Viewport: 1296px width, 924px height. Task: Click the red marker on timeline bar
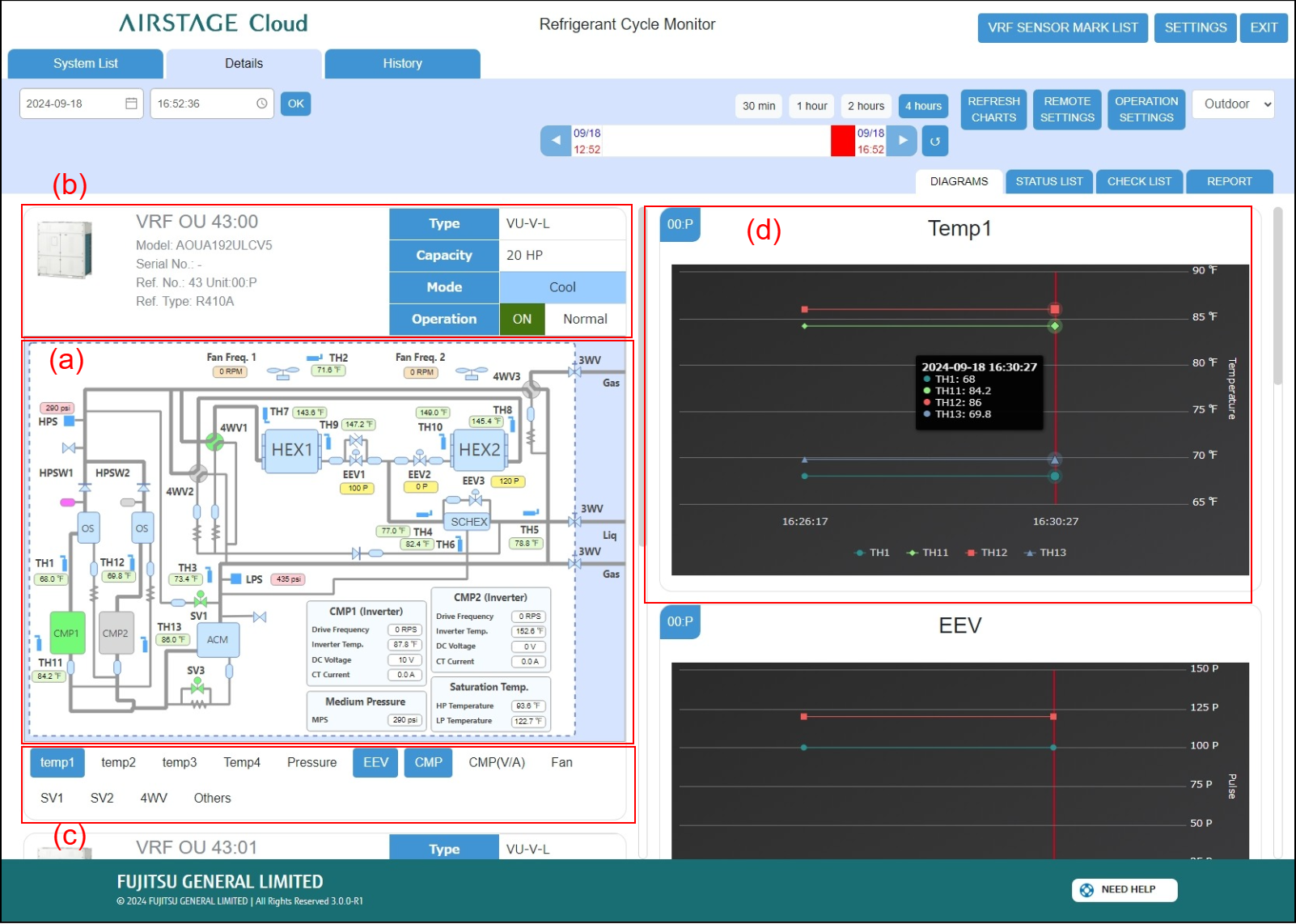pos(842,141)
